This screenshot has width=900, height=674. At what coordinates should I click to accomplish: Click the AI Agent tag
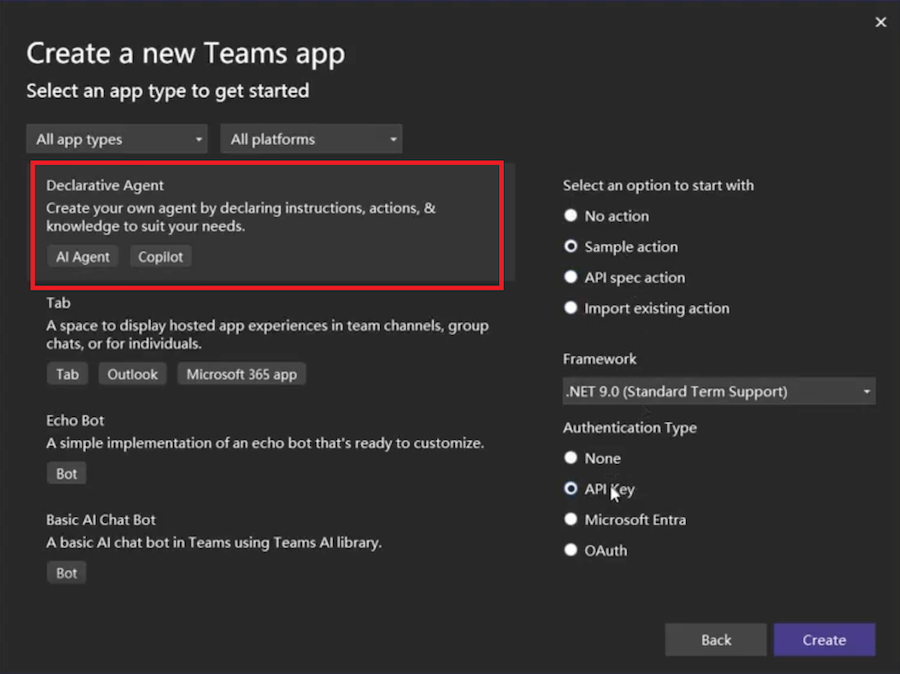tap(83, 257)
